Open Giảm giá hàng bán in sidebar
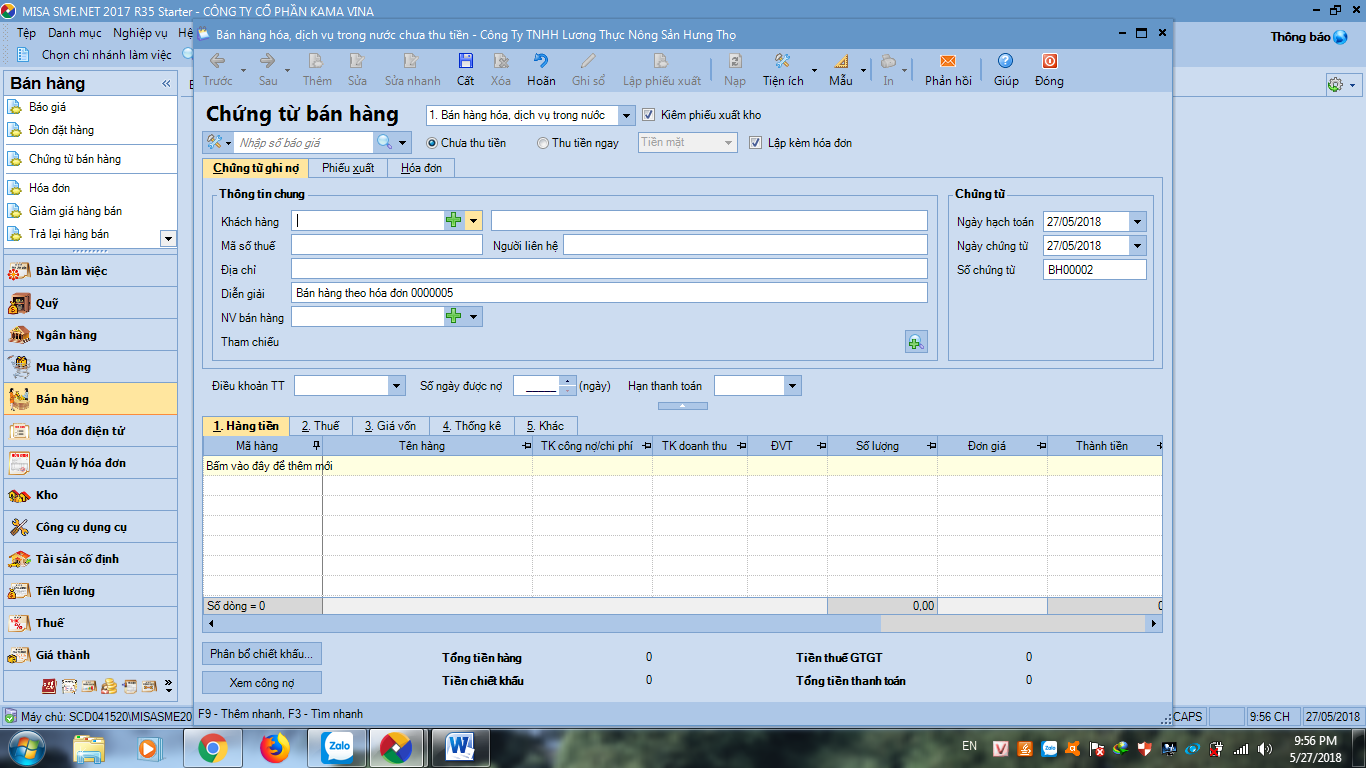 75,211
